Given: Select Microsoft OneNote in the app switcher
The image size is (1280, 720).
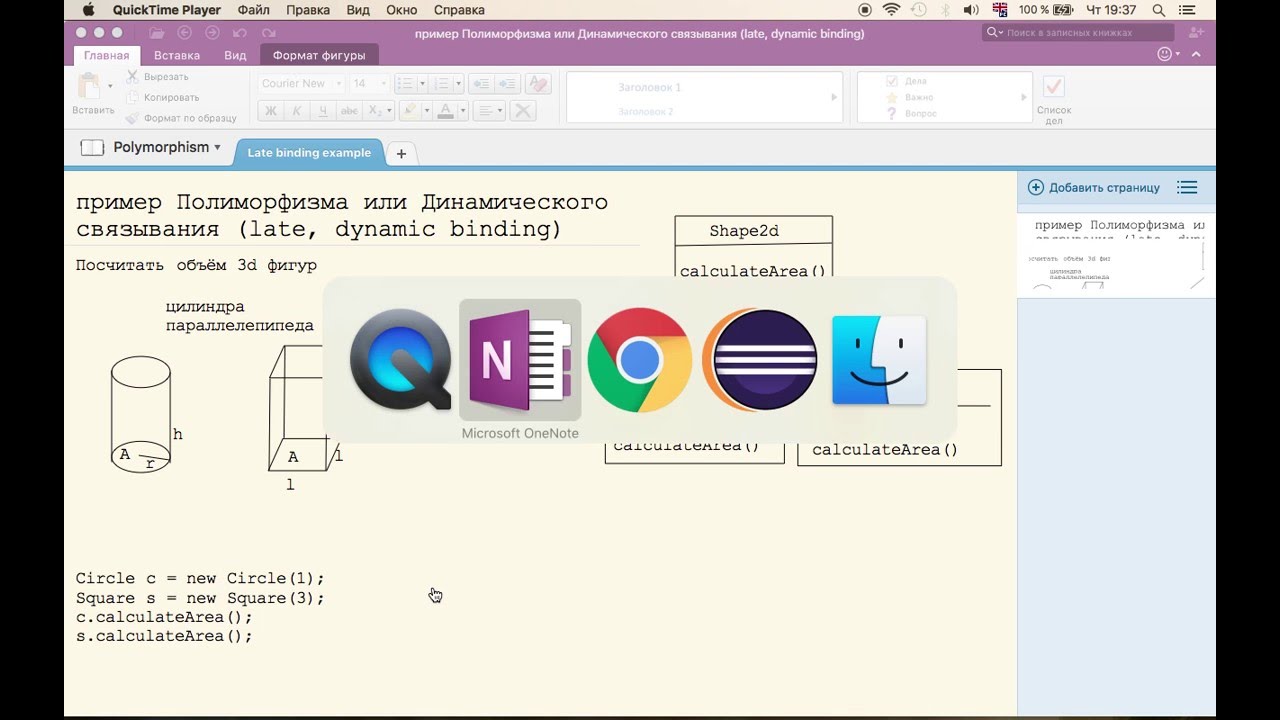Looking at the screenshot, I should click(x=520, y=360).
